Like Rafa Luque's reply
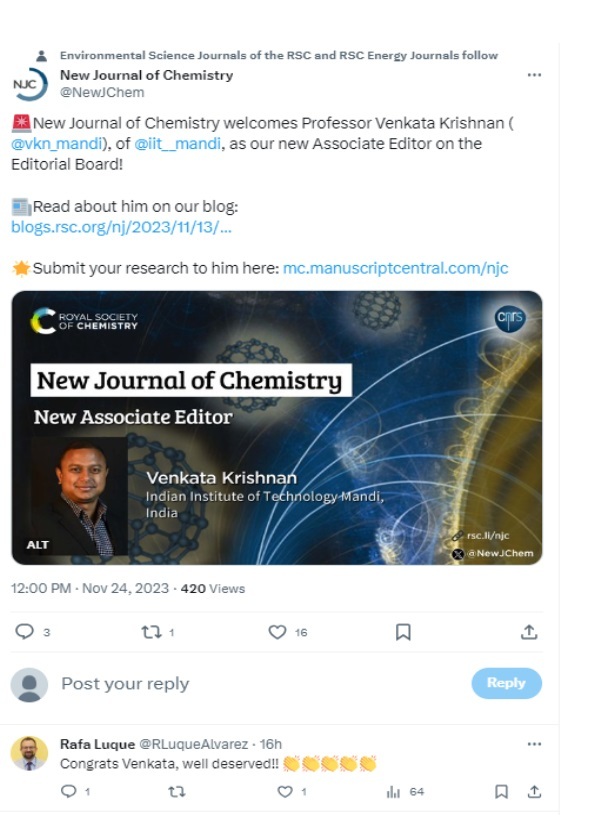609x817 pixels. pos(285,791)
